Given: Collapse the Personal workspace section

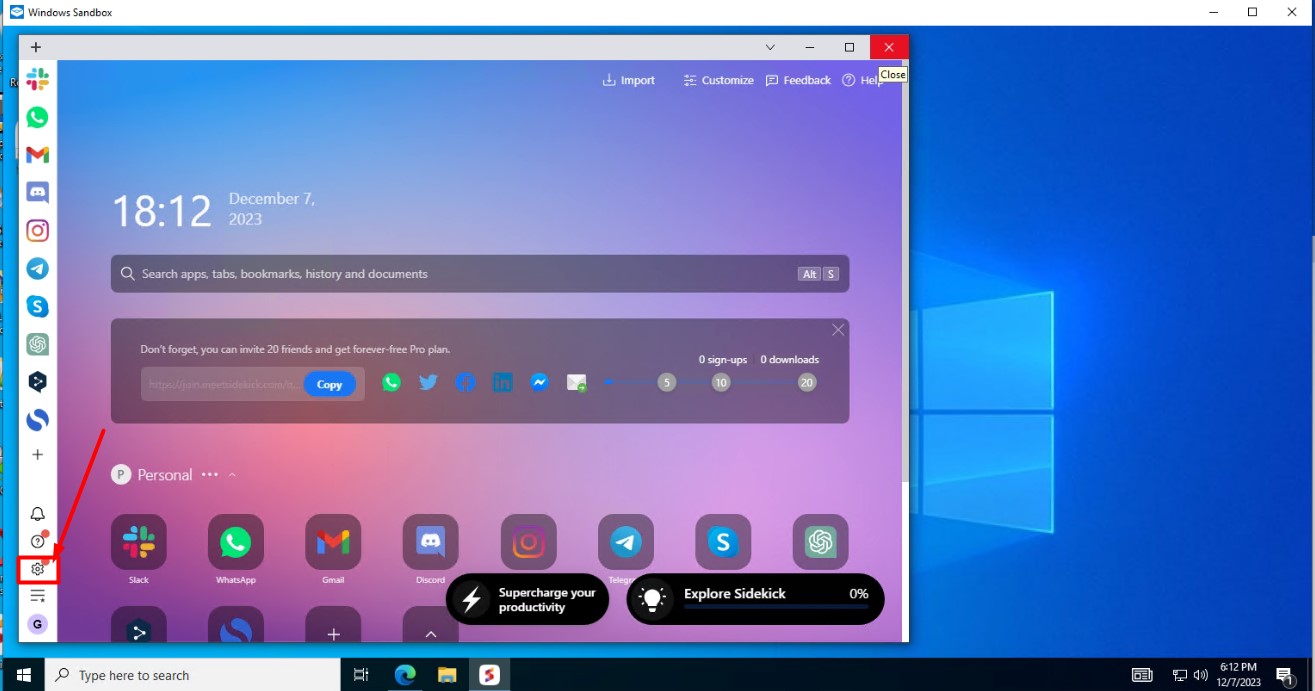Looking at the screenshot, I should (x=232, y=475).
